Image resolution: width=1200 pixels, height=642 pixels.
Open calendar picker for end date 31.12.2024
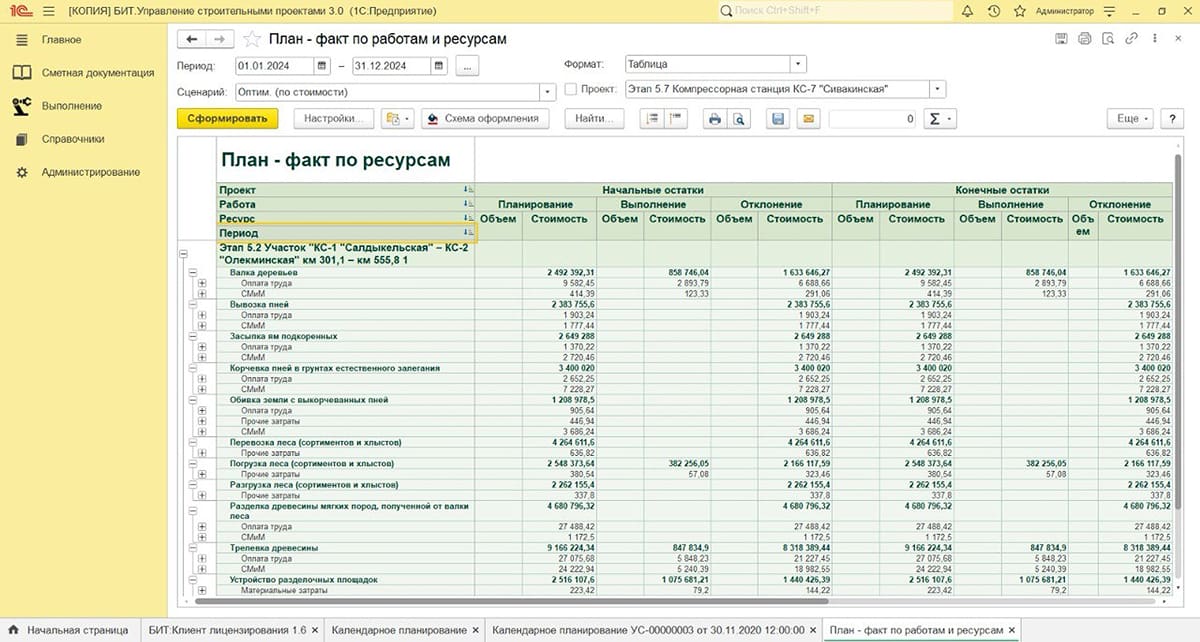(x=439, y=66)
